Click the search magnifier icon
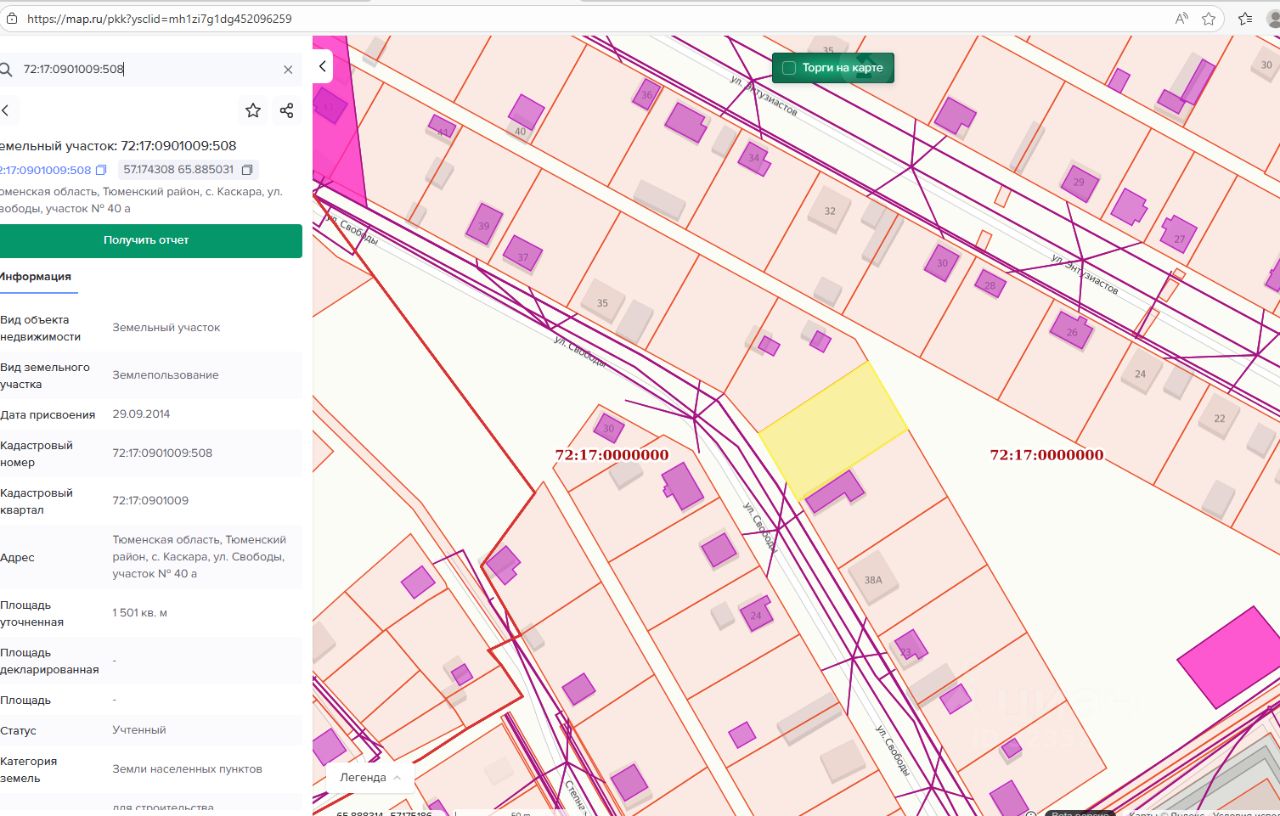This screenshot has width=1280, height=816. [6, 70]
